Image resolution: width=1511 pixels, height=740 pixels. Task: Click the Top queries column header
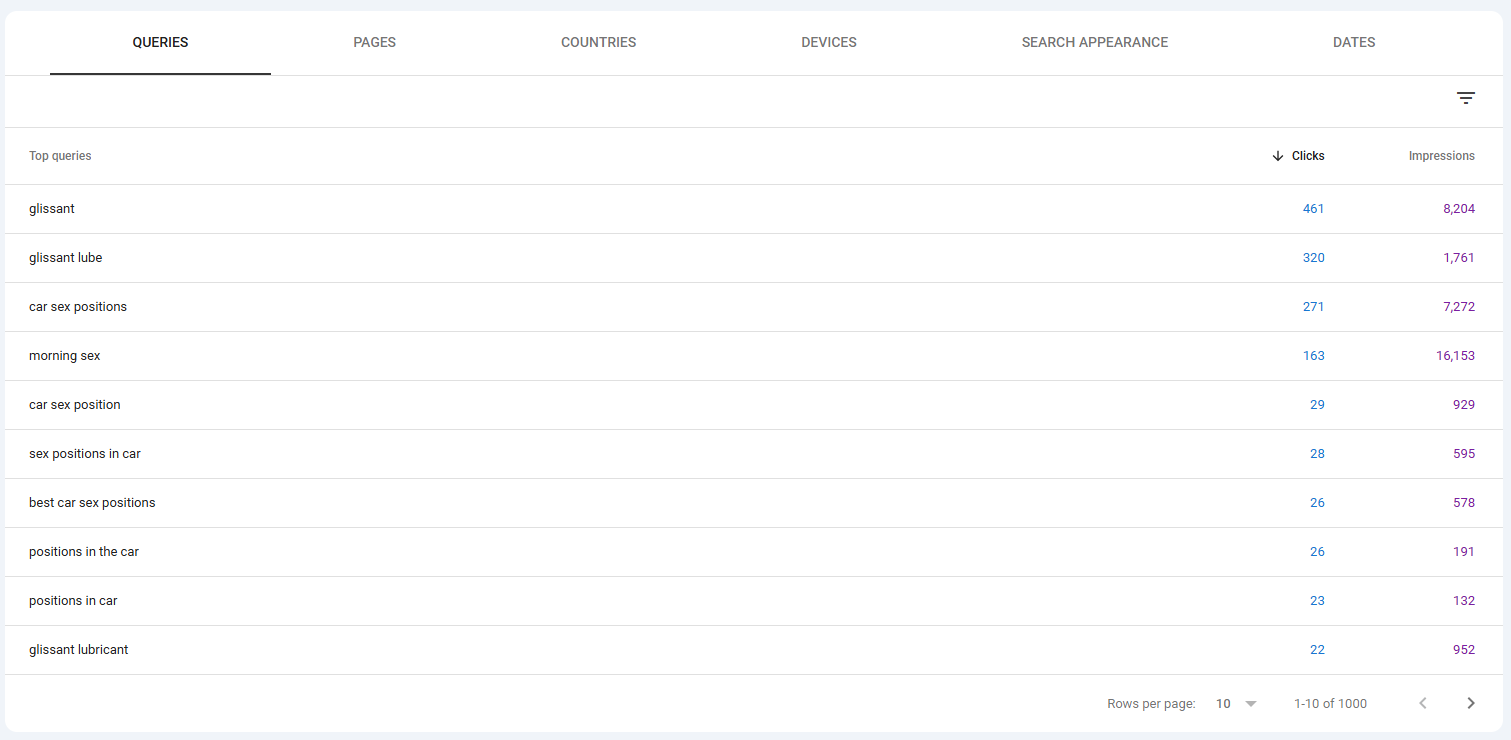click(60, 156)
